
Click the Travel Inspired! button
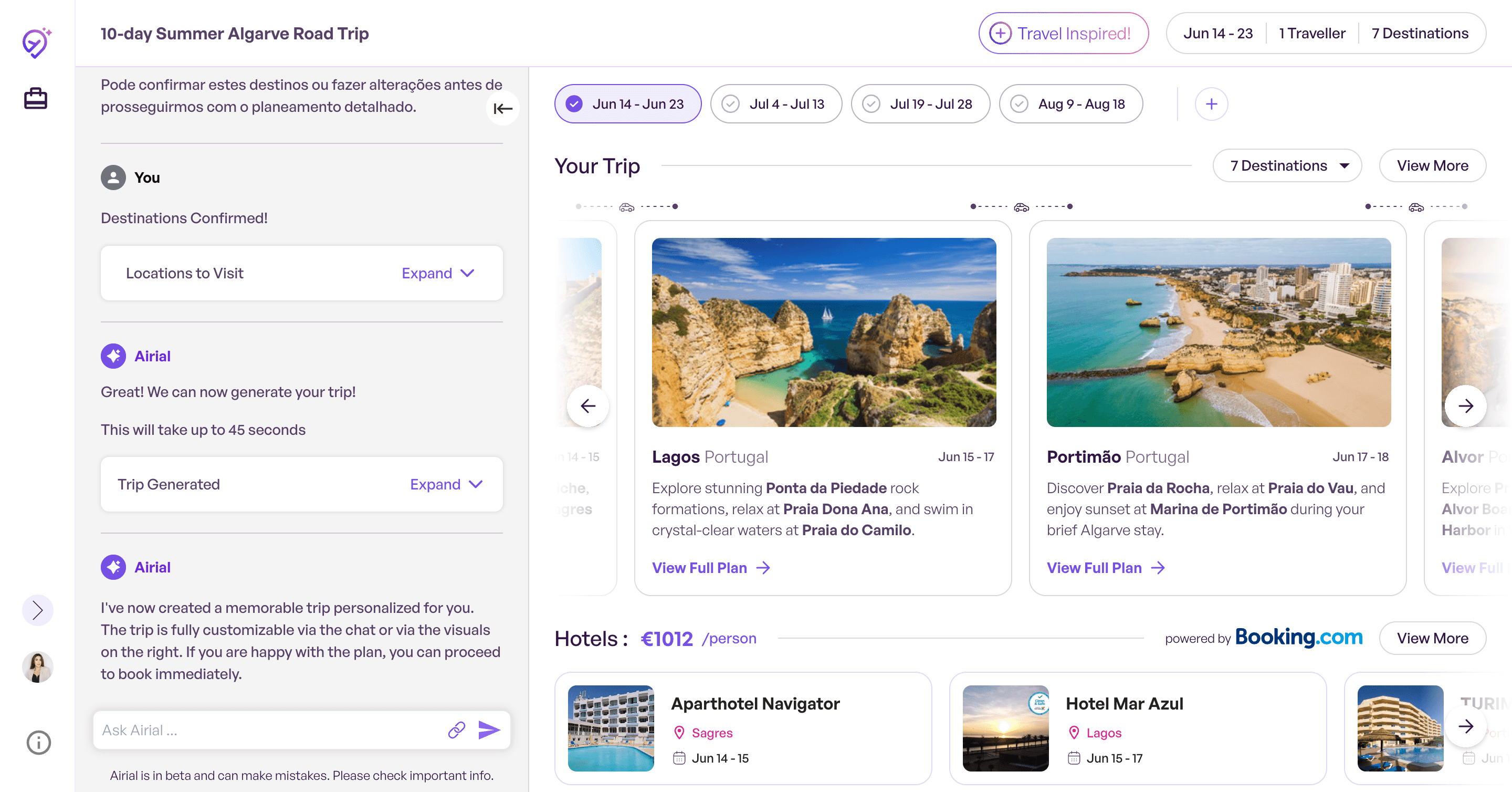pos(1063,34)
